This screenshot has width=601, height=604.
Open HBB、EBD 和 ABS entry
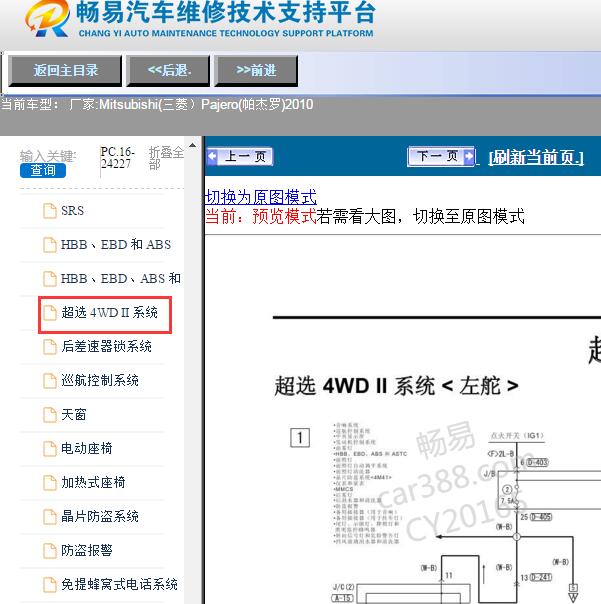116,245
